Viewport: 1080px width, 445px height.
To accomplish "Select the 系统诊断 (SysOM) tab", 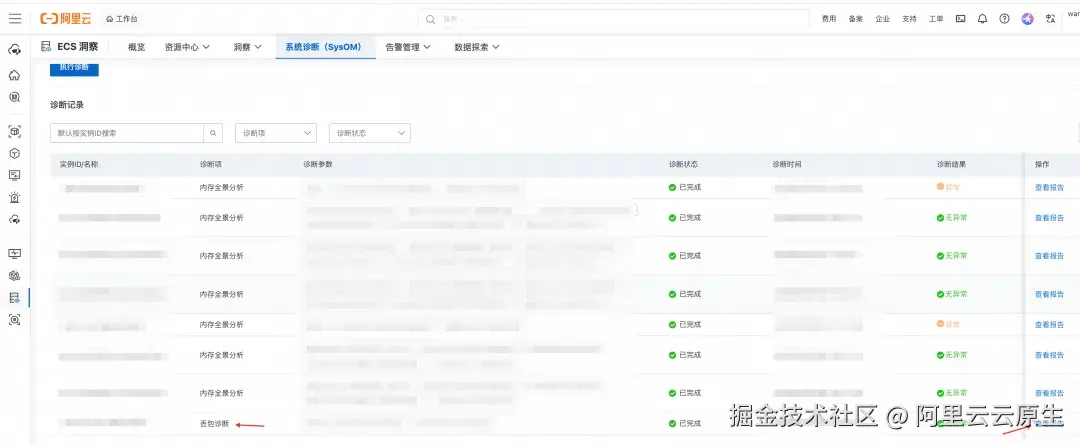I will (x=324, y=48).
